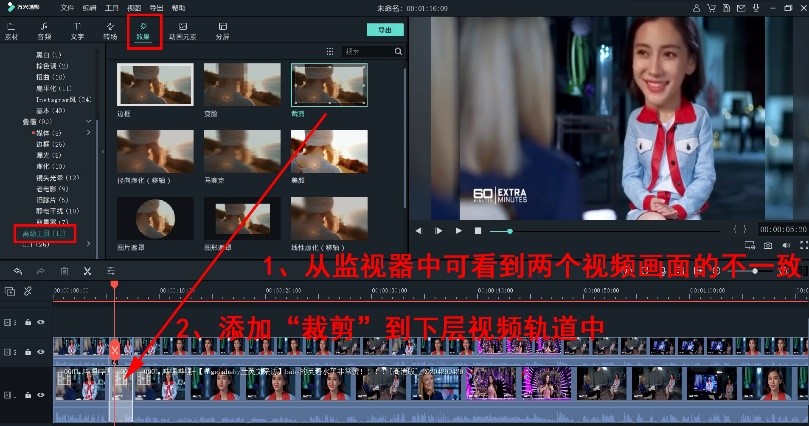The height and width of the screenshot is (426, 809).
Task: Open the 动画元素 elements tab
Action: click(x=183, y=31)
